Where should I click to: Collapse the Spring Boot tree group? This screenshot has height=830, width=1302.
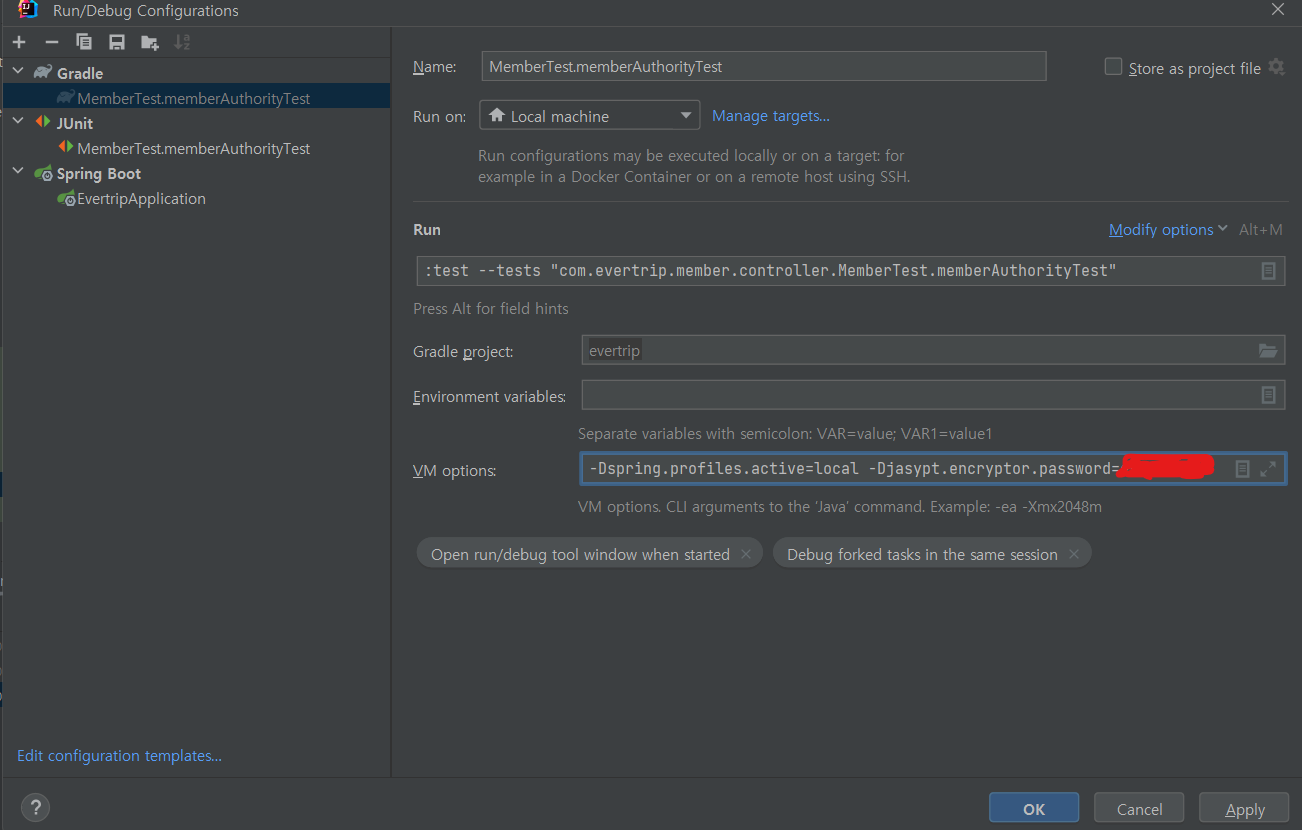pos(17,173)
